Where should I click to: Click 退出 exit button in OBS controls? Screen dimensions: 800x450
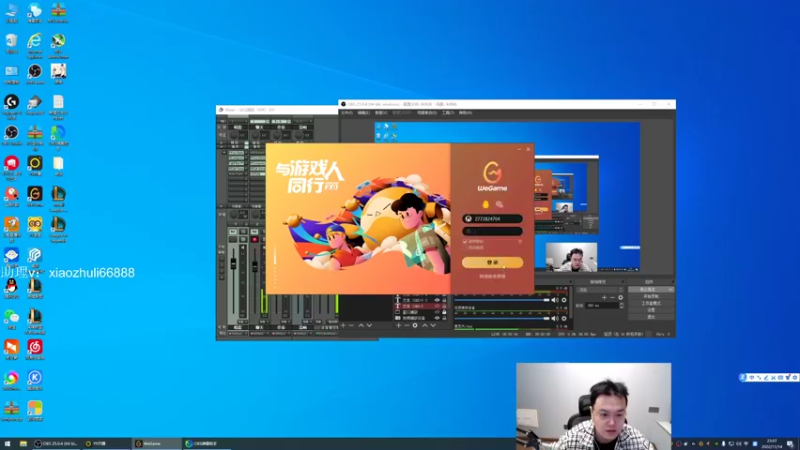(651, 317)
